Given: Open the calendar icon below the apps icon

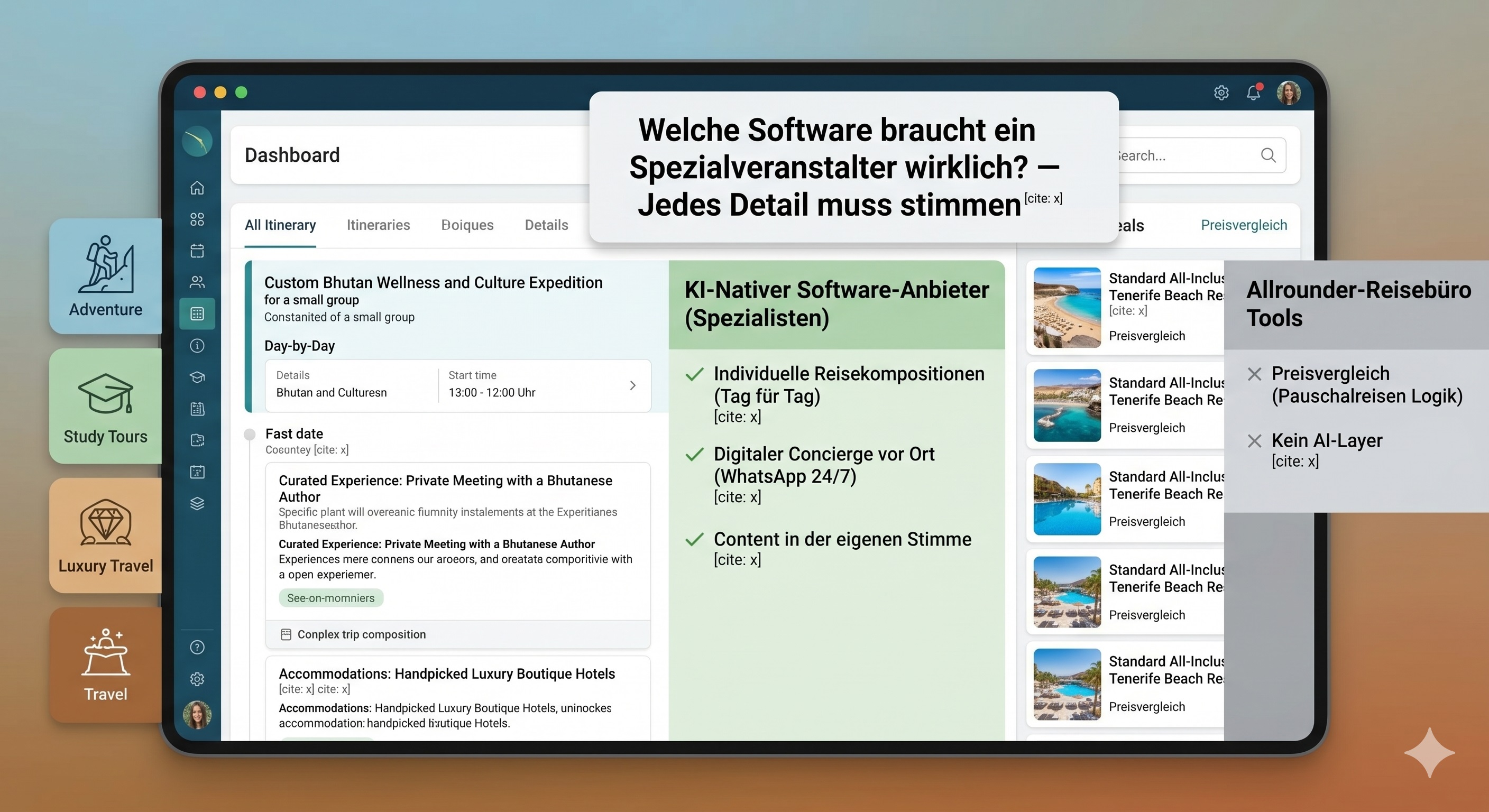Looking at the screenshot, I should tap(197, 251).
